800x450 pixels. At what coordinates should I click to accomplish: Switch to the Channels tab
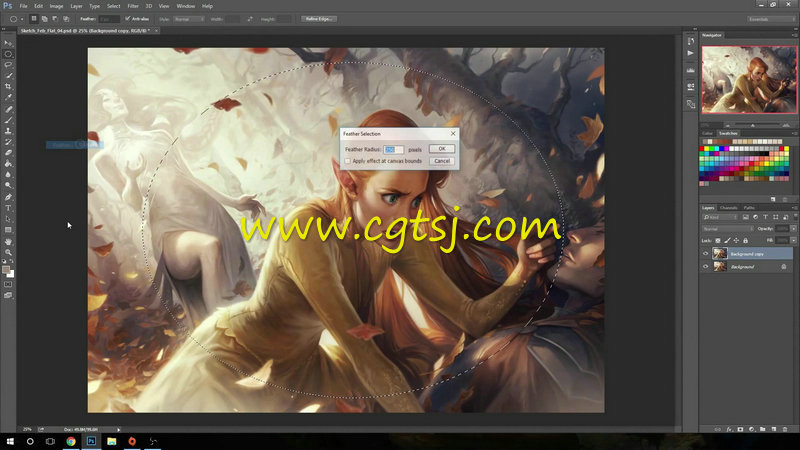tap(729, 208)
